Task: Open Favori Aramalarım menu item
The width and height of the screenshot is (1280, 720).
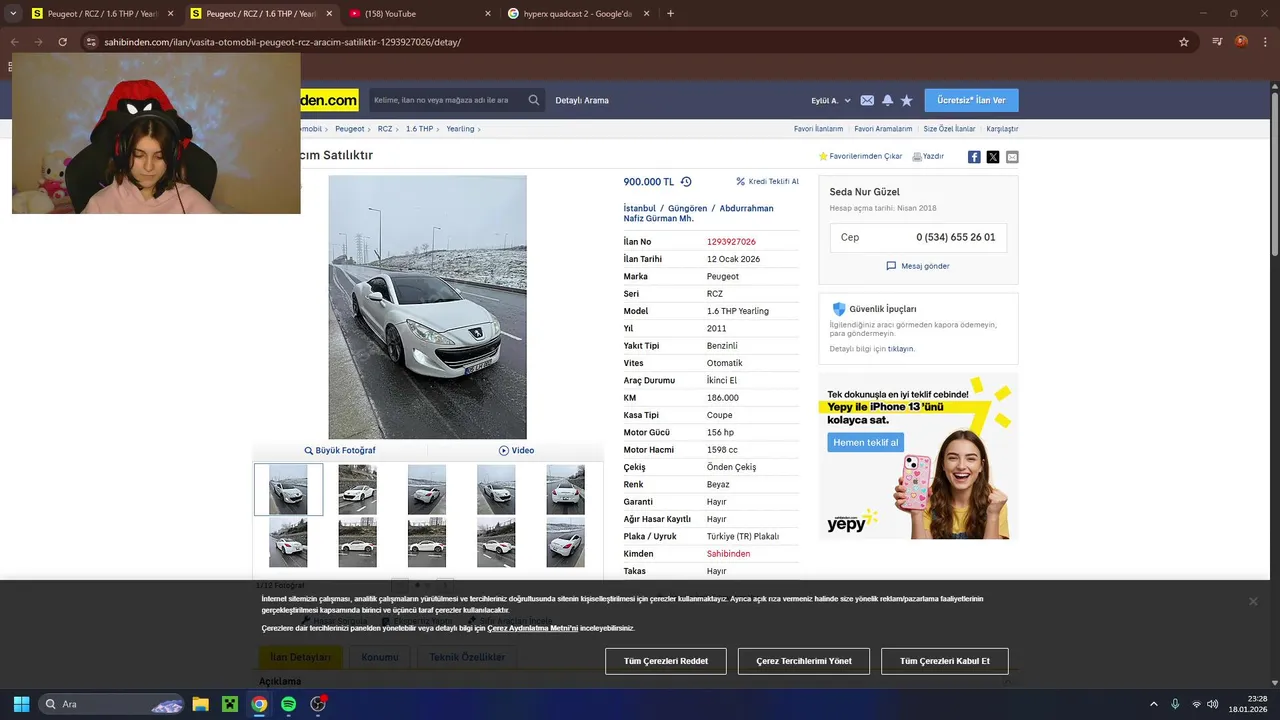Action: pos(883,129)
